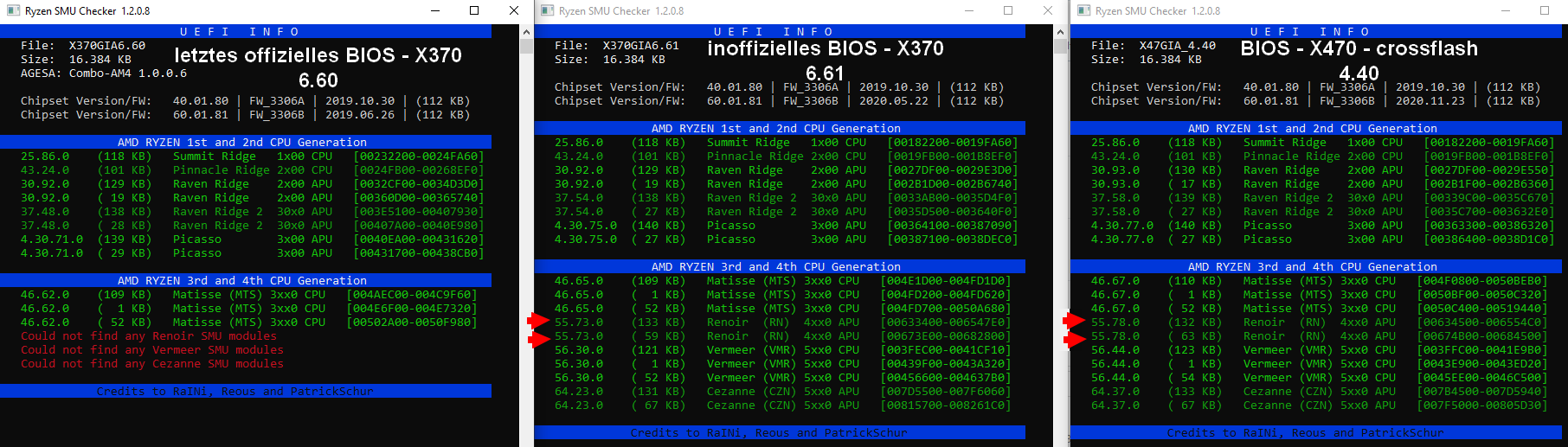Screen dimensions: 1568x447
Task: Click address '[0027DF00-0029E550]' on Raven Ridge row
Action: (x=1489, y=170)
